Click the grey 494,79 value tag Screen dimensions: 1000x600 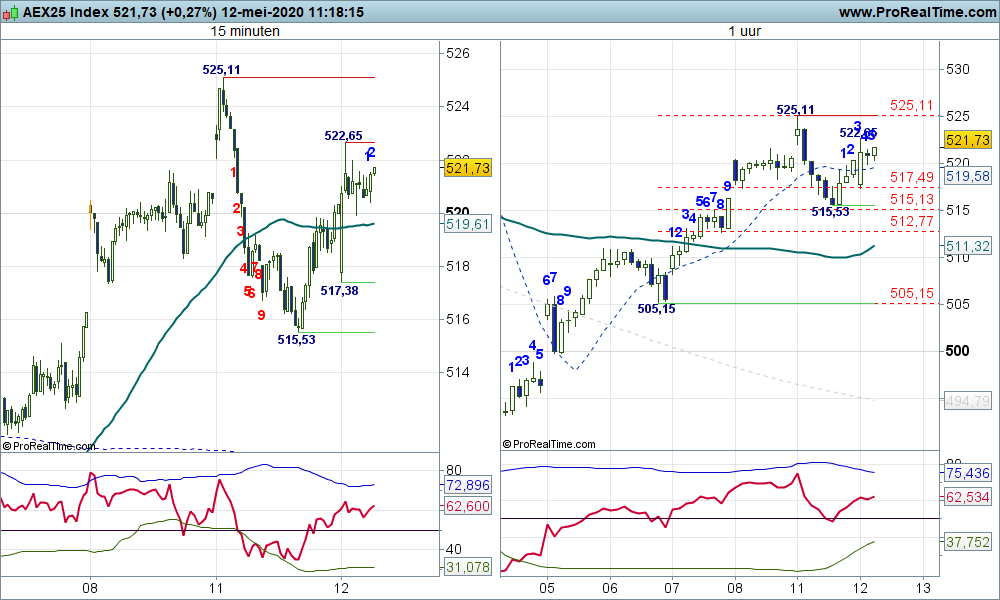(968, 401)
